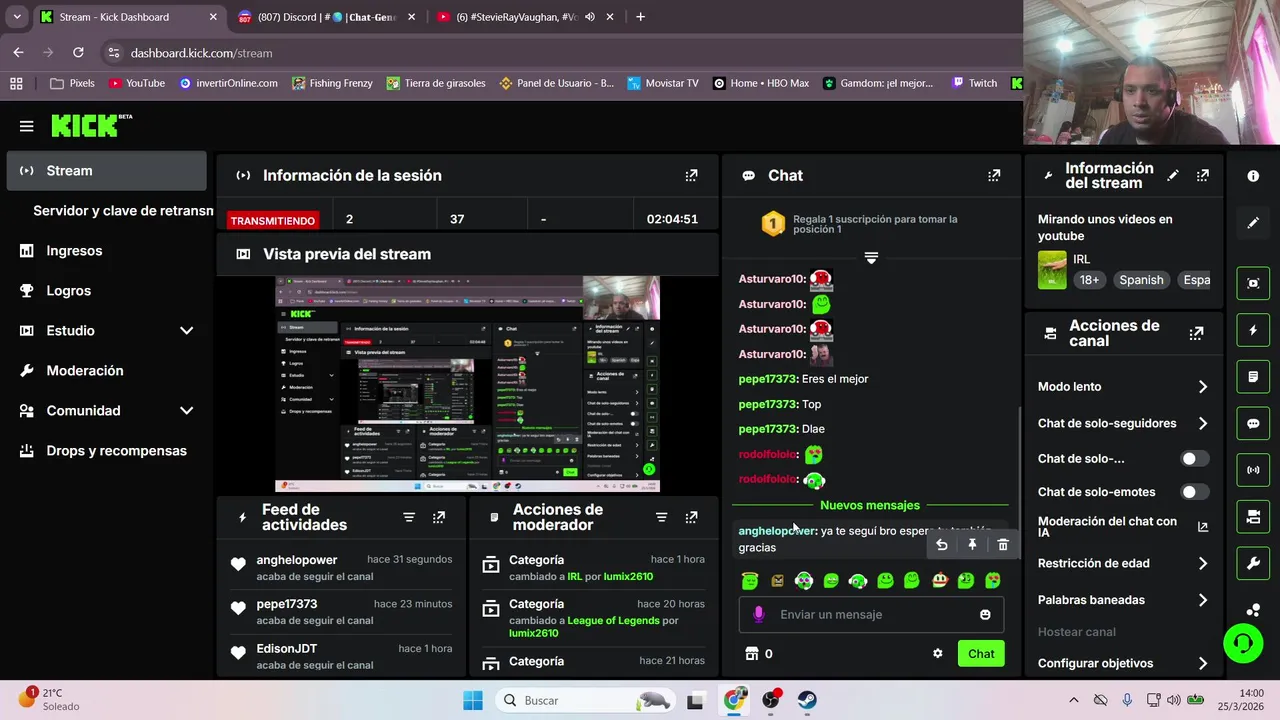The height and width of the screenshot is (720, 1280).
Task: Open Servidor y clave de retransmisión page
Action: pos(122,211)
